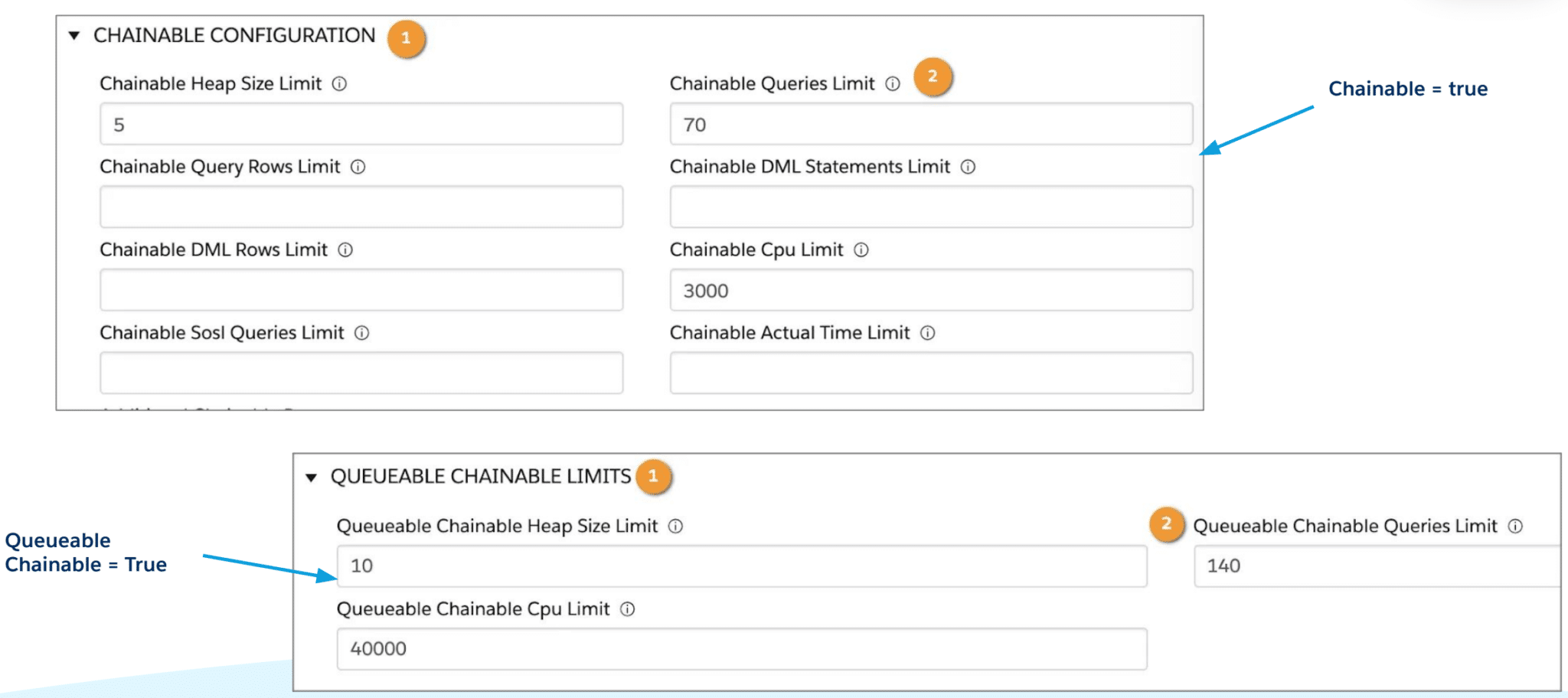Viewport: 1568px width, 698px height.
Task: Click info icon next to Chainable Query Rows Limit
Action: pos(358,167)
